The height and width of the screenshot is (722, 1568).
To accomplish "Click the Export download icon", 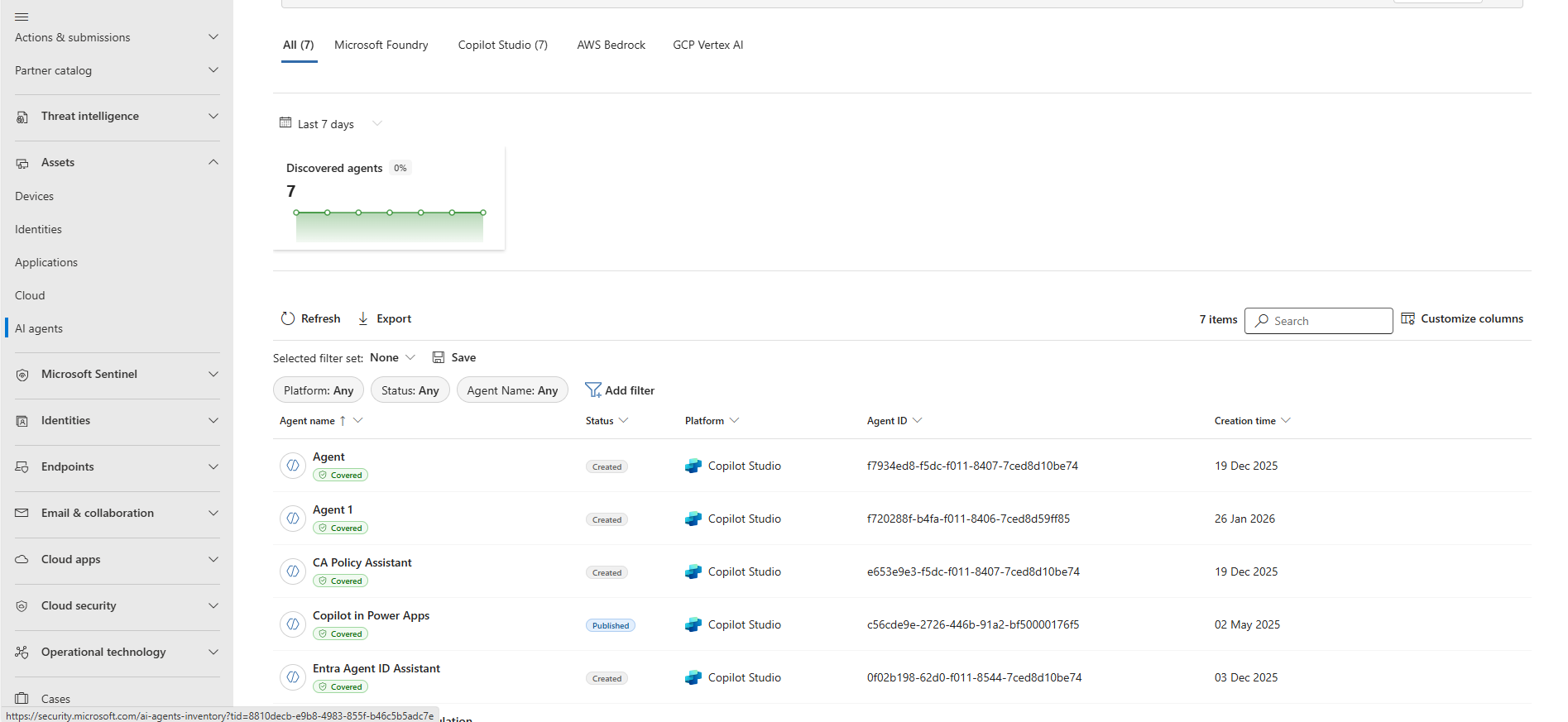I will point(363,318).
